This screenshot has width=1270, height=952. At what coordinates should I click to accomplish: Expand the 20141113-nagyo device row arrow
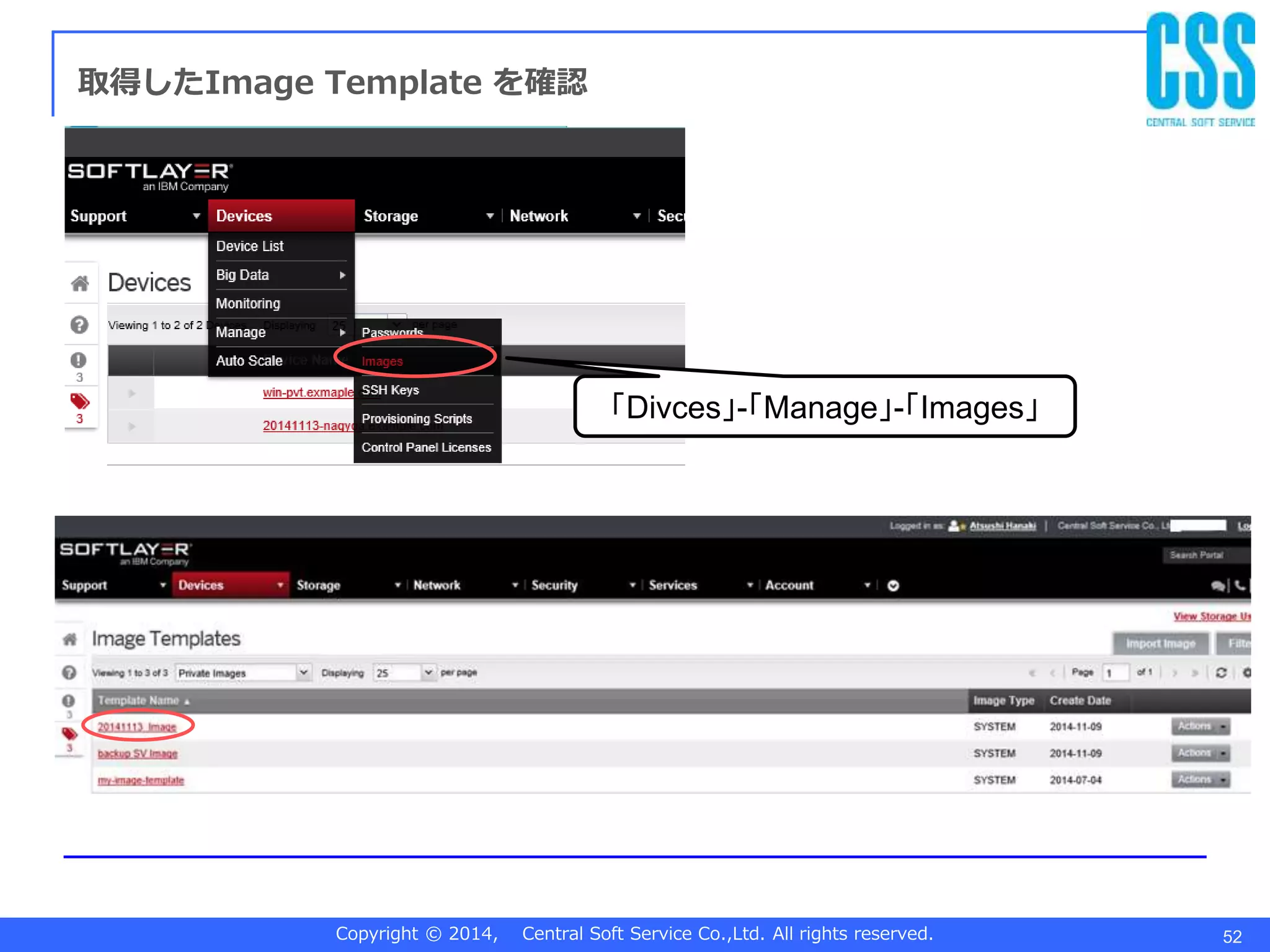click(x=131, y=426)
